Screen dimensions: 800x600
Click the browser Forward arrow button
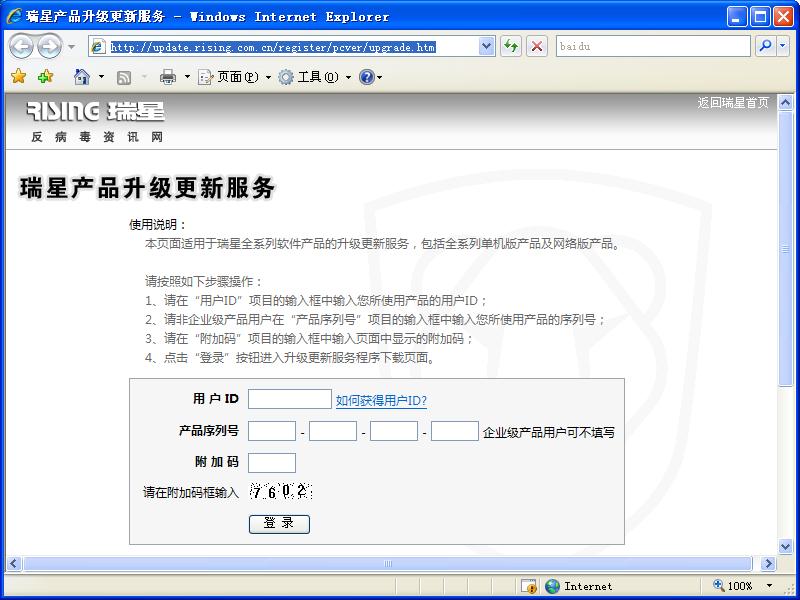(x=49, y=46)
